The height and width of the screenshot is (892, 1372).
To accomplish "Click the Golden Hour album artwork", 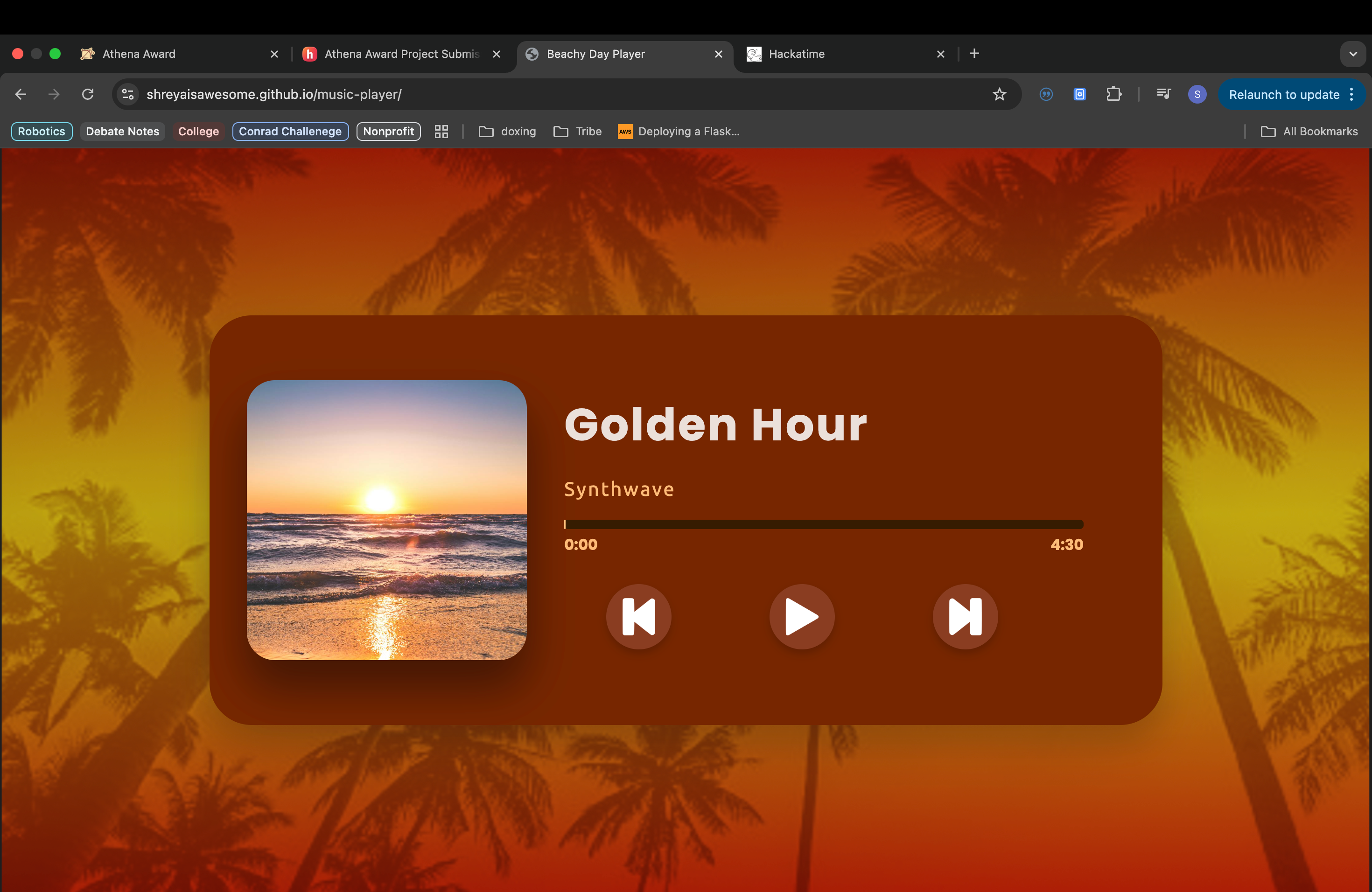I will 387,520.
